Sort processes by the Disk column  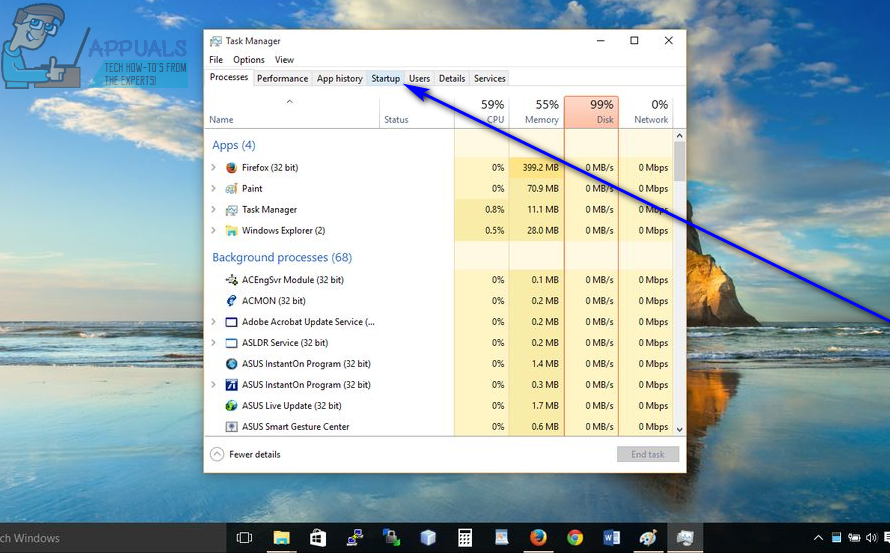(x=591, y=112)
